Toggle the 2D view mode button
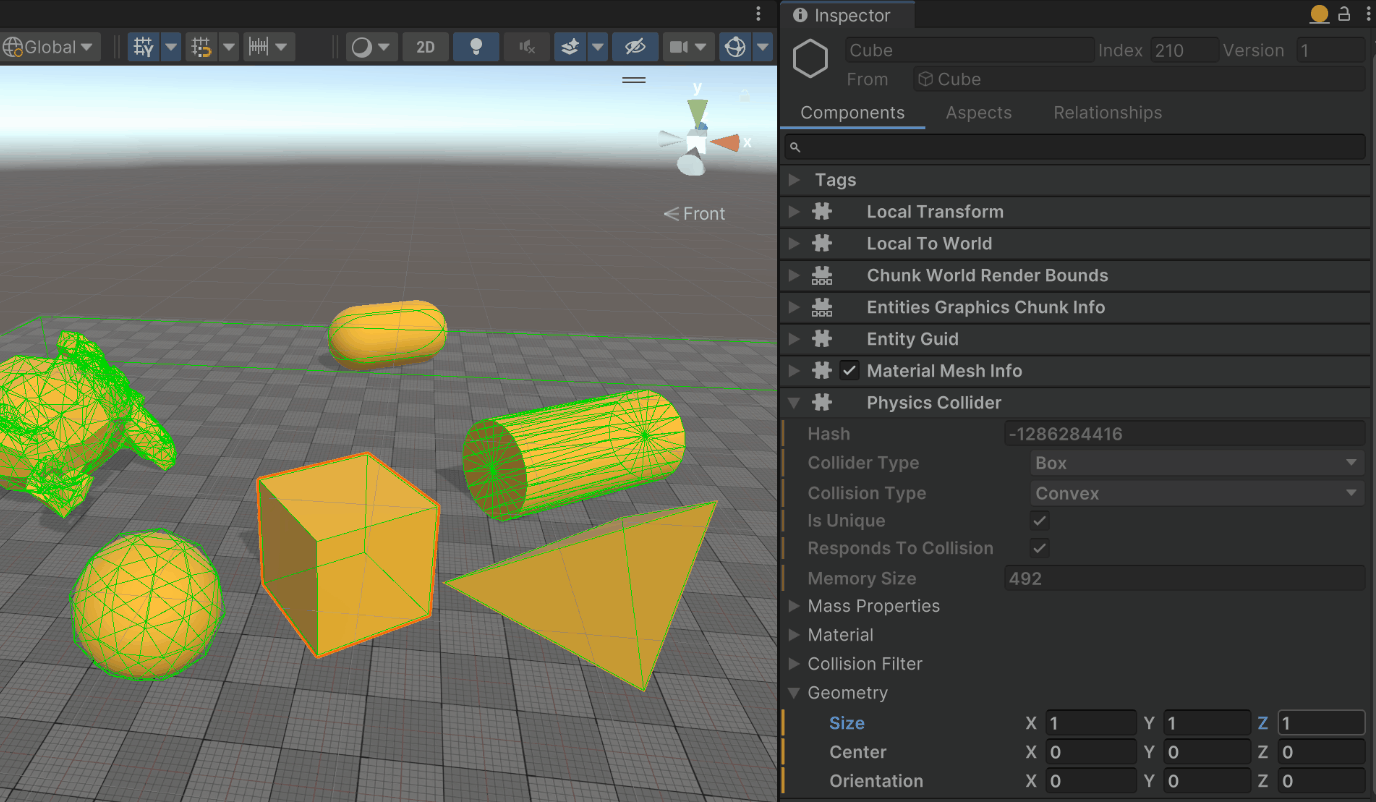Image resolution: width=1376 pixels, height=802 pixels. pyautogui.click(x=426, y=47)
